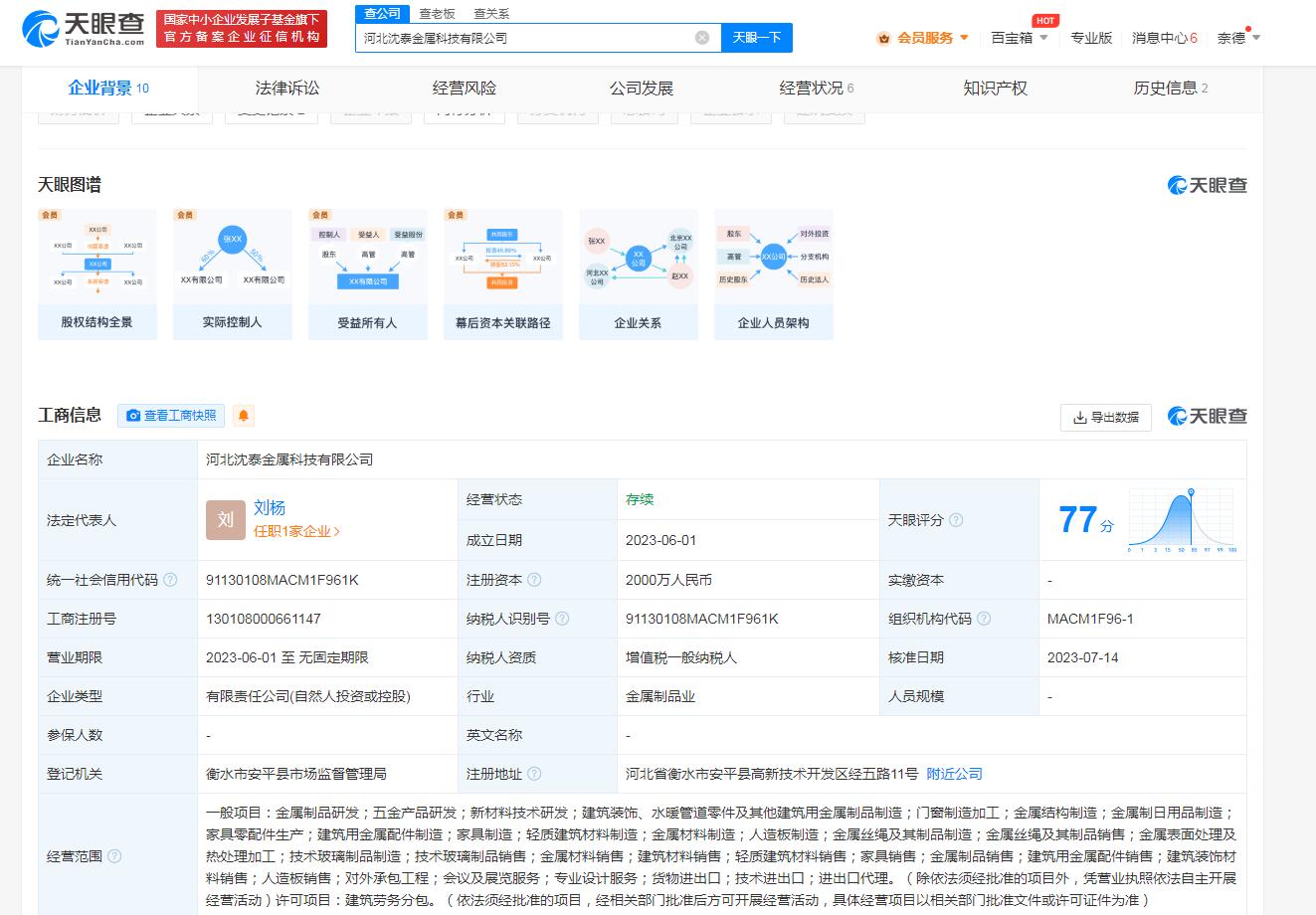Click company name 河北沈泰金属科技有限公司 in table

tap(289, 459)
